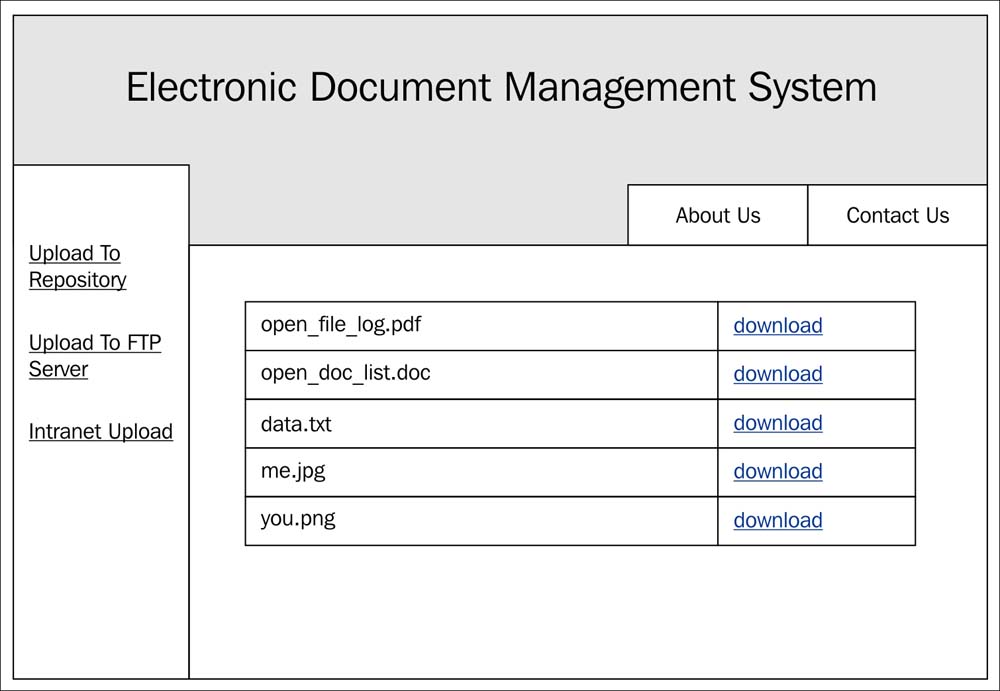Click the Electronic Document Management System title
This screenshot has height=691, width=1000.
pyautogui.click(x=501, y=88)
